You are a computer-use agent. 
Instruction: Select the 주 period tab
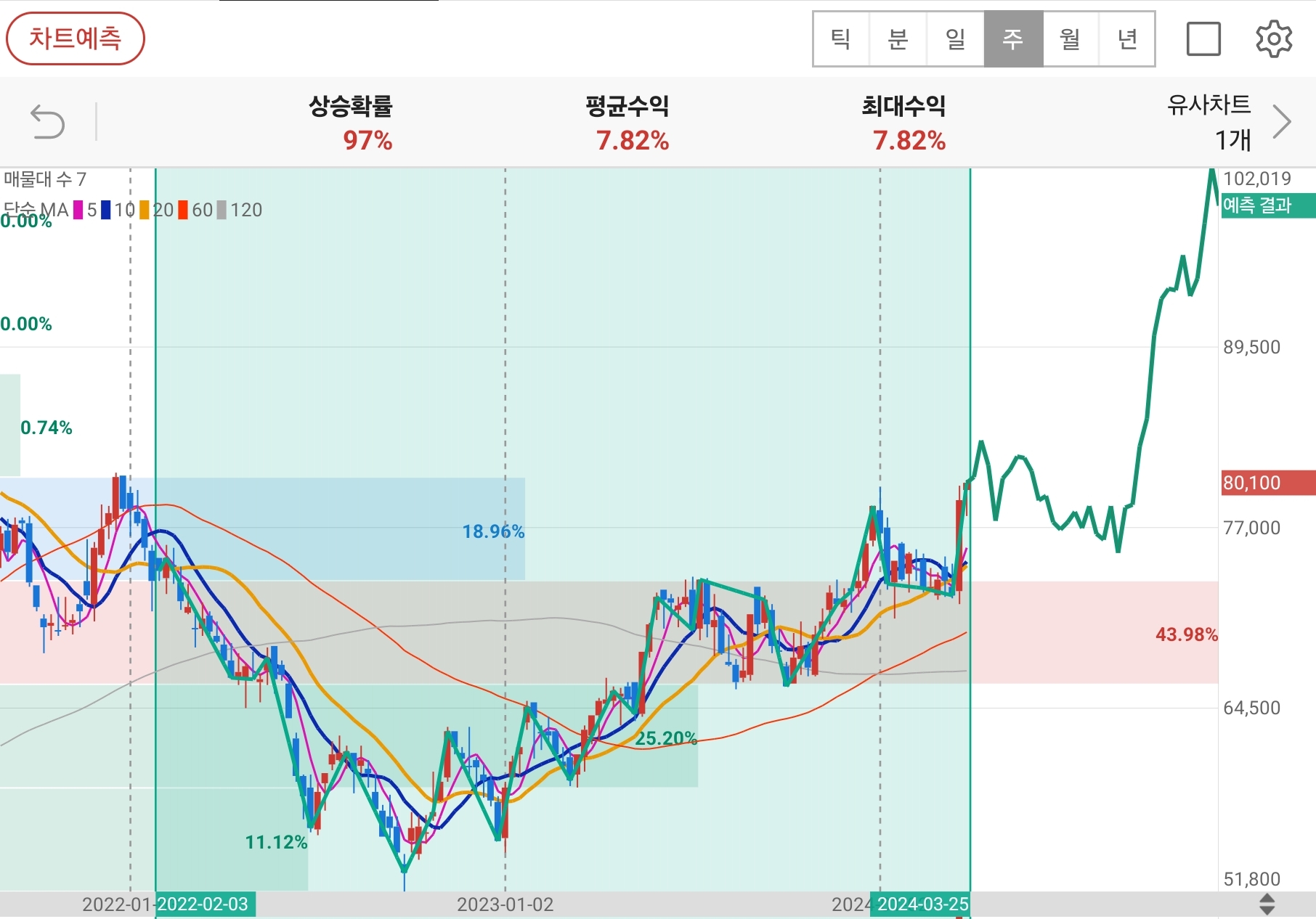[1013, 39]
